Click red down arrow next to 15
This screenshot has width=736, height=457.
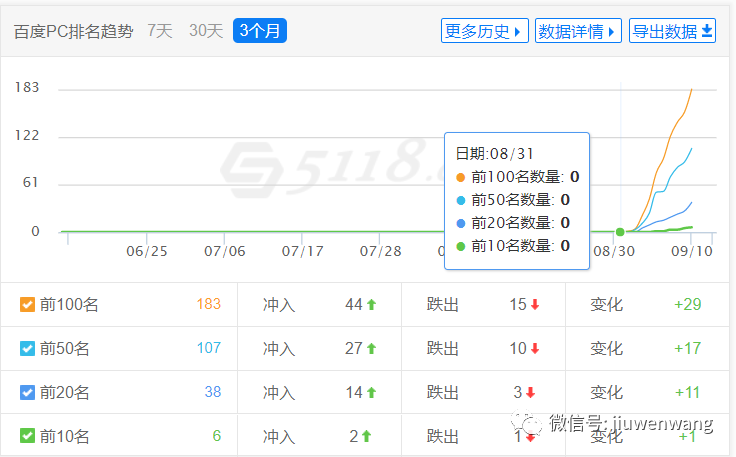[535, 305]
